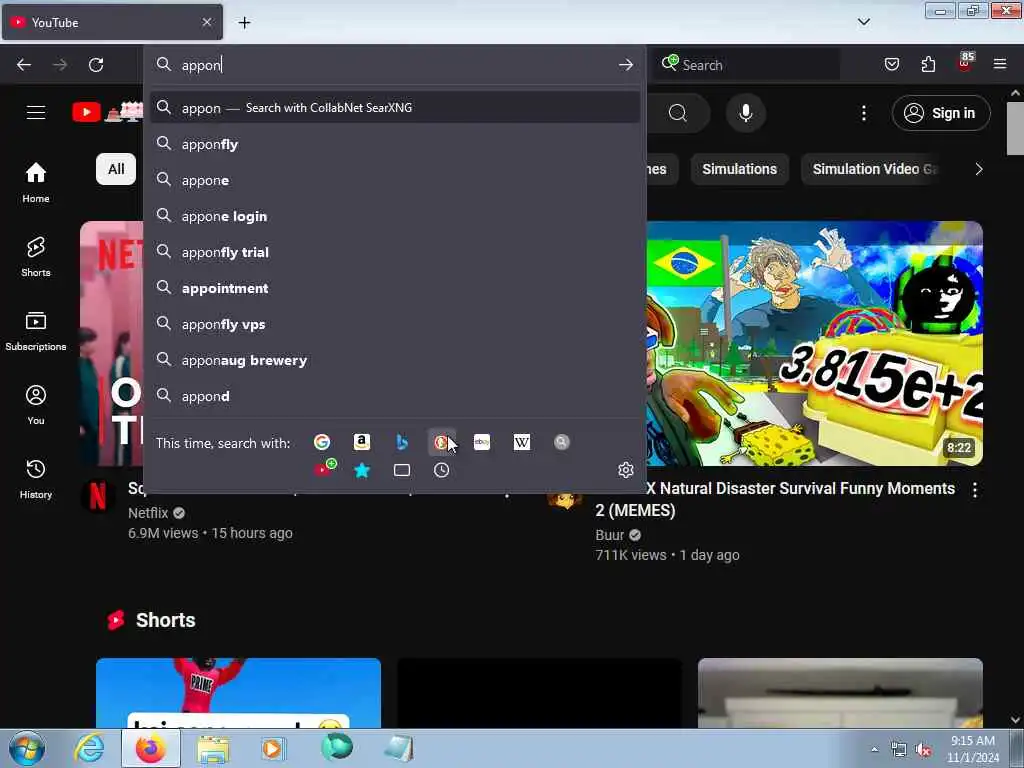
Task: Choose suggestion 'apponaug brewery'
Action: point(394,360)
